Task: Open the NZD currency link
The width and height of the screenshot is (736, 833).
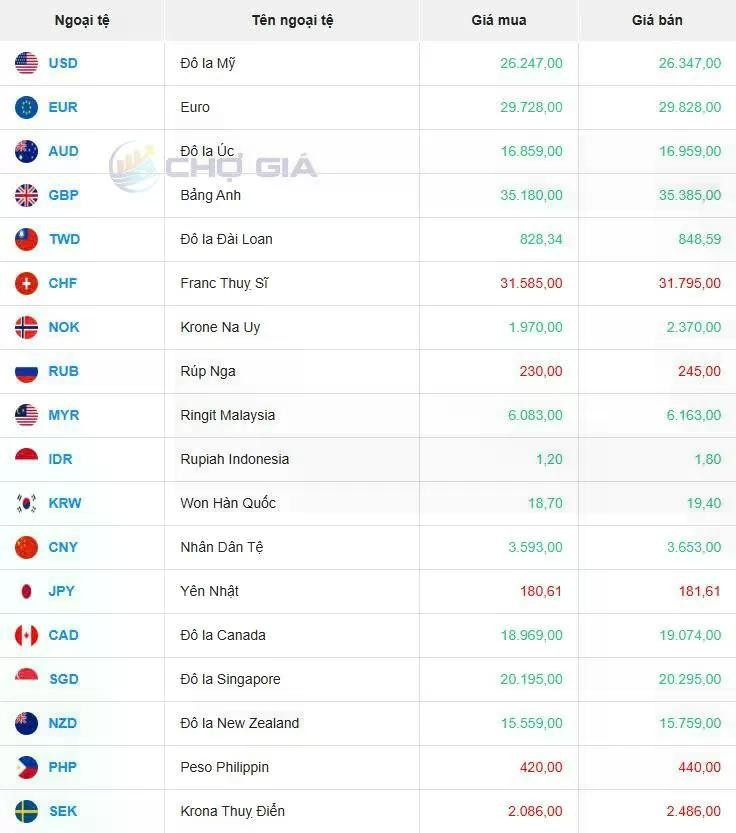Action: pyautogui.click(x=63, y=723)
